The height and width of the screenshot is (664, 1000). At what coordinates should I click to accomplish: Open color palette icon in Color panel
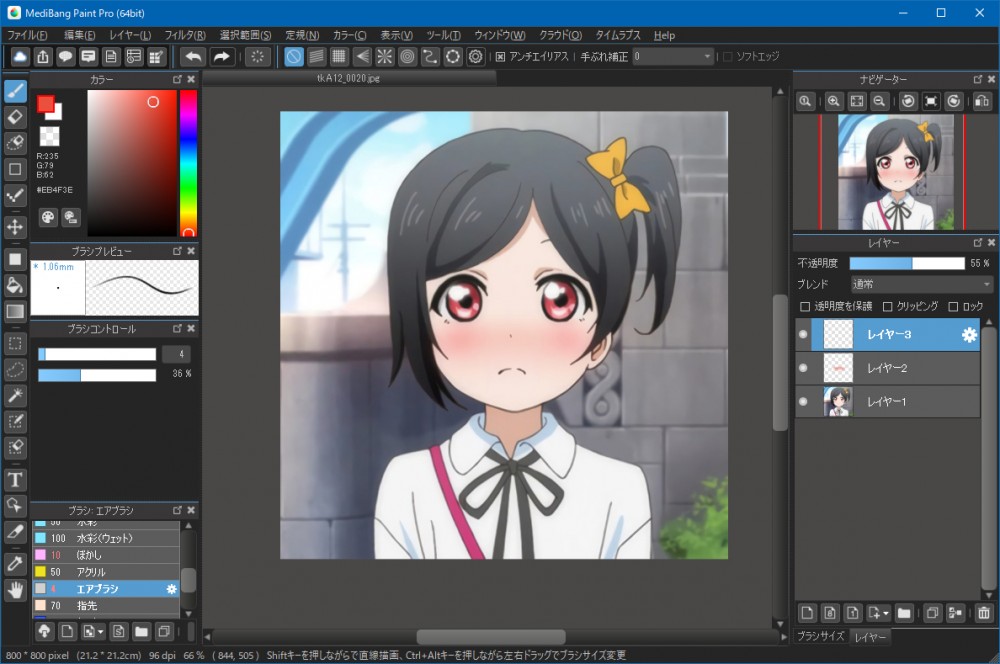tap(48, 218)
